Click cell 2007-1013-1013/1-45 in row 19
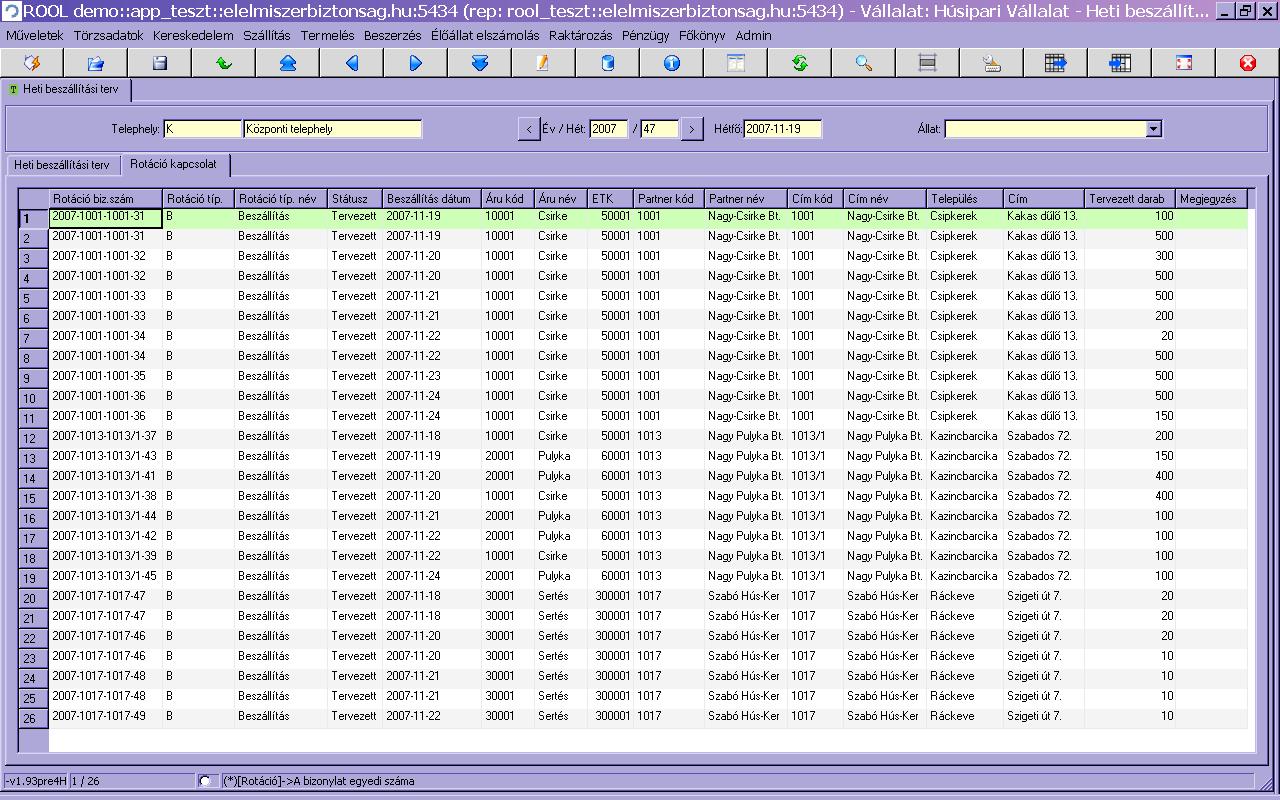 [x=106, y=576]
